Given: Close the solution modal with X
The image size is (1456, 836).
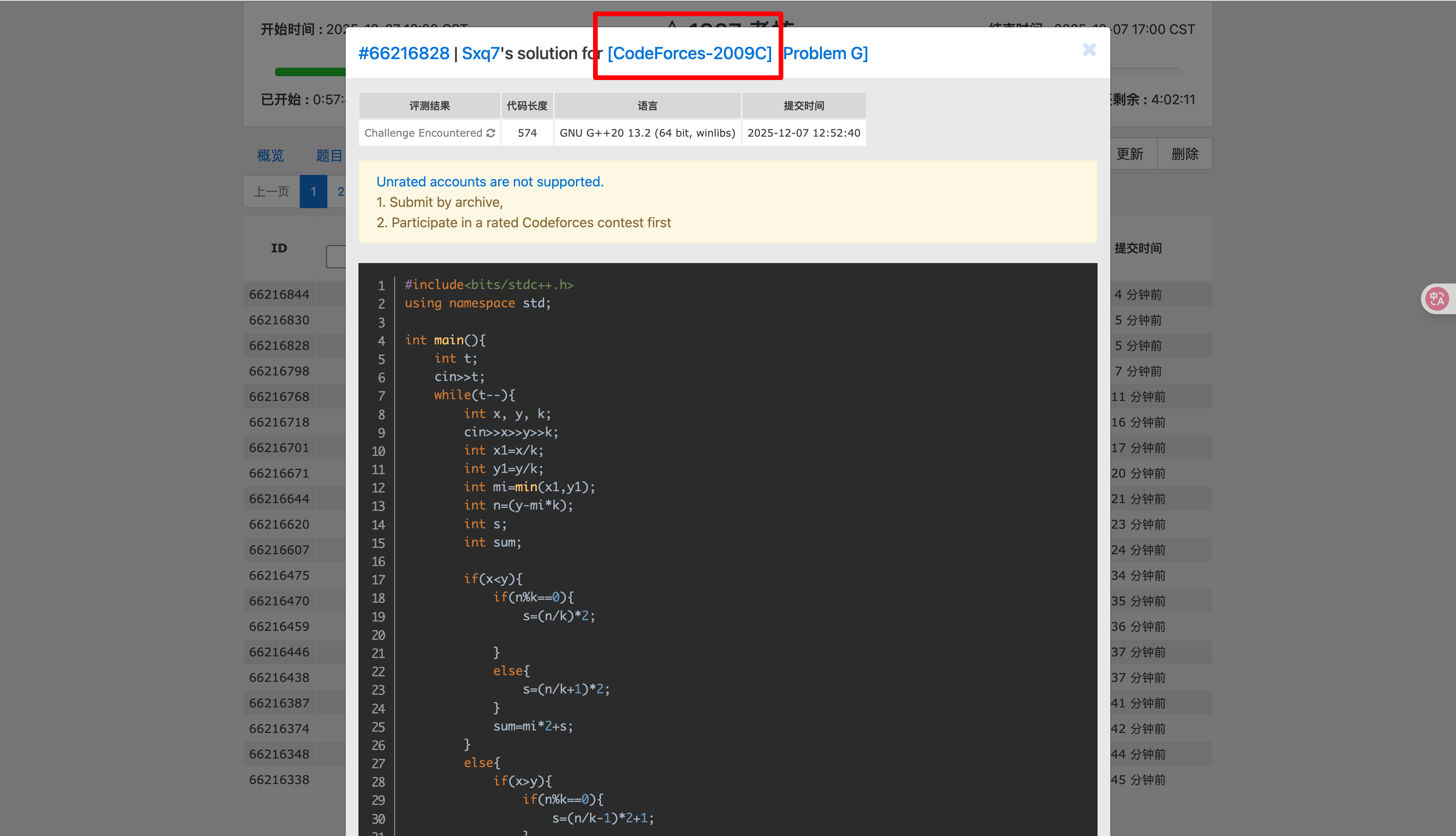Looking at the screenshot, I should [x=1089, y=50].
